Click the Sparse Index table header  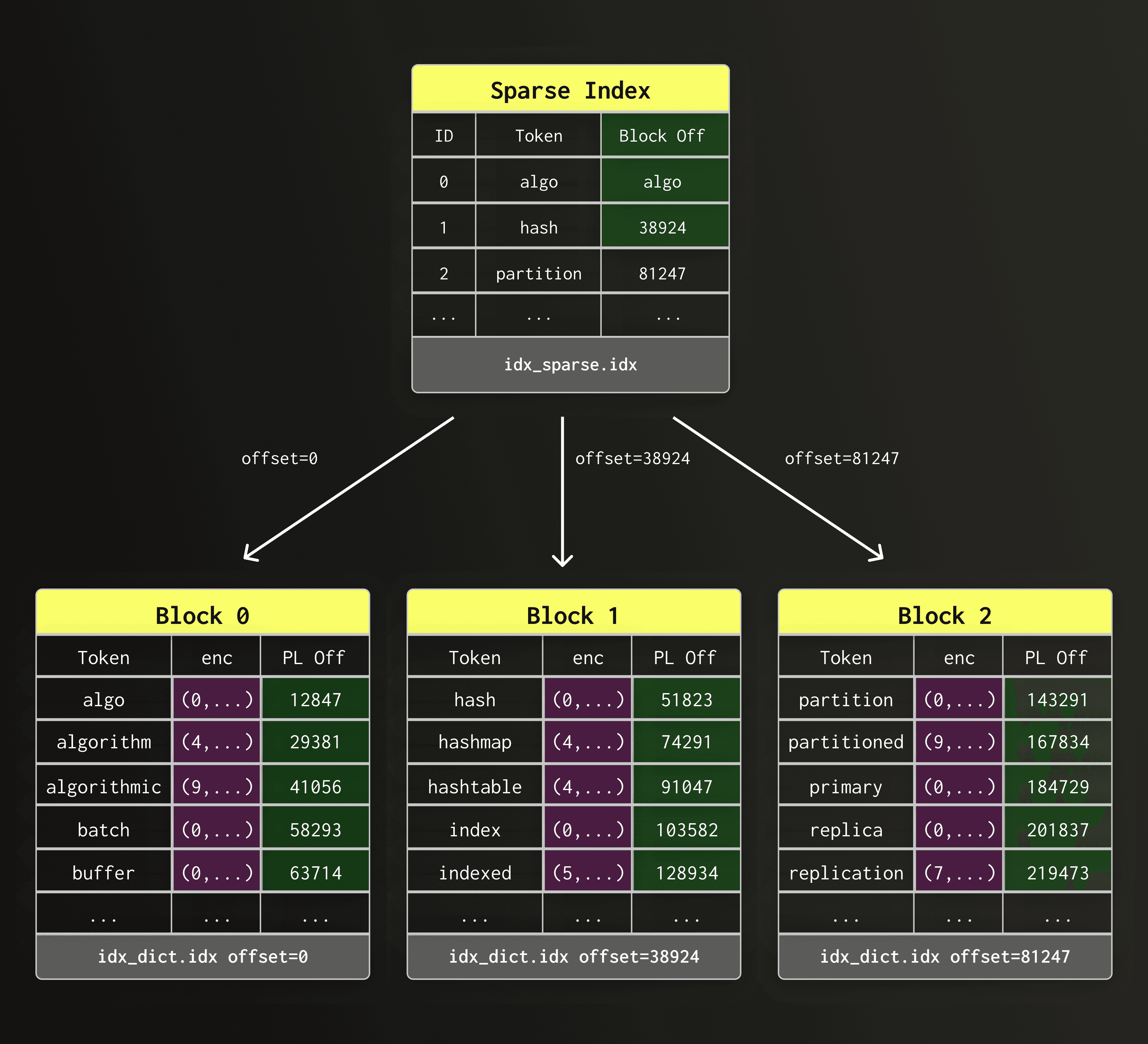(571, 89)
